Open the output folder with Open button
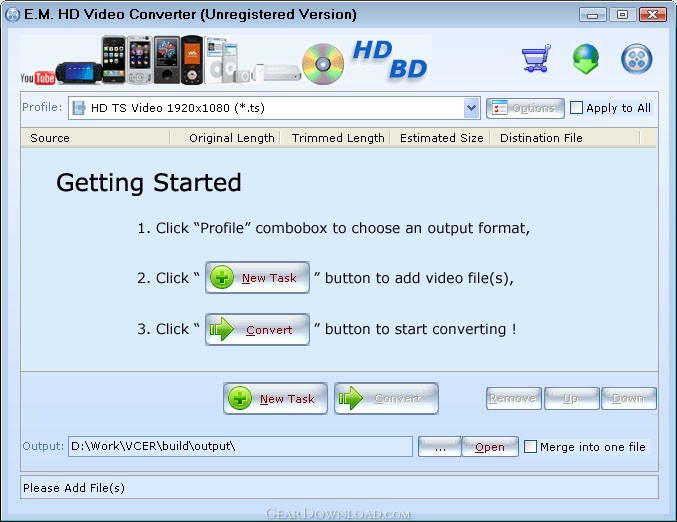This screenshot has height=522, width=677. pos(490,447)
